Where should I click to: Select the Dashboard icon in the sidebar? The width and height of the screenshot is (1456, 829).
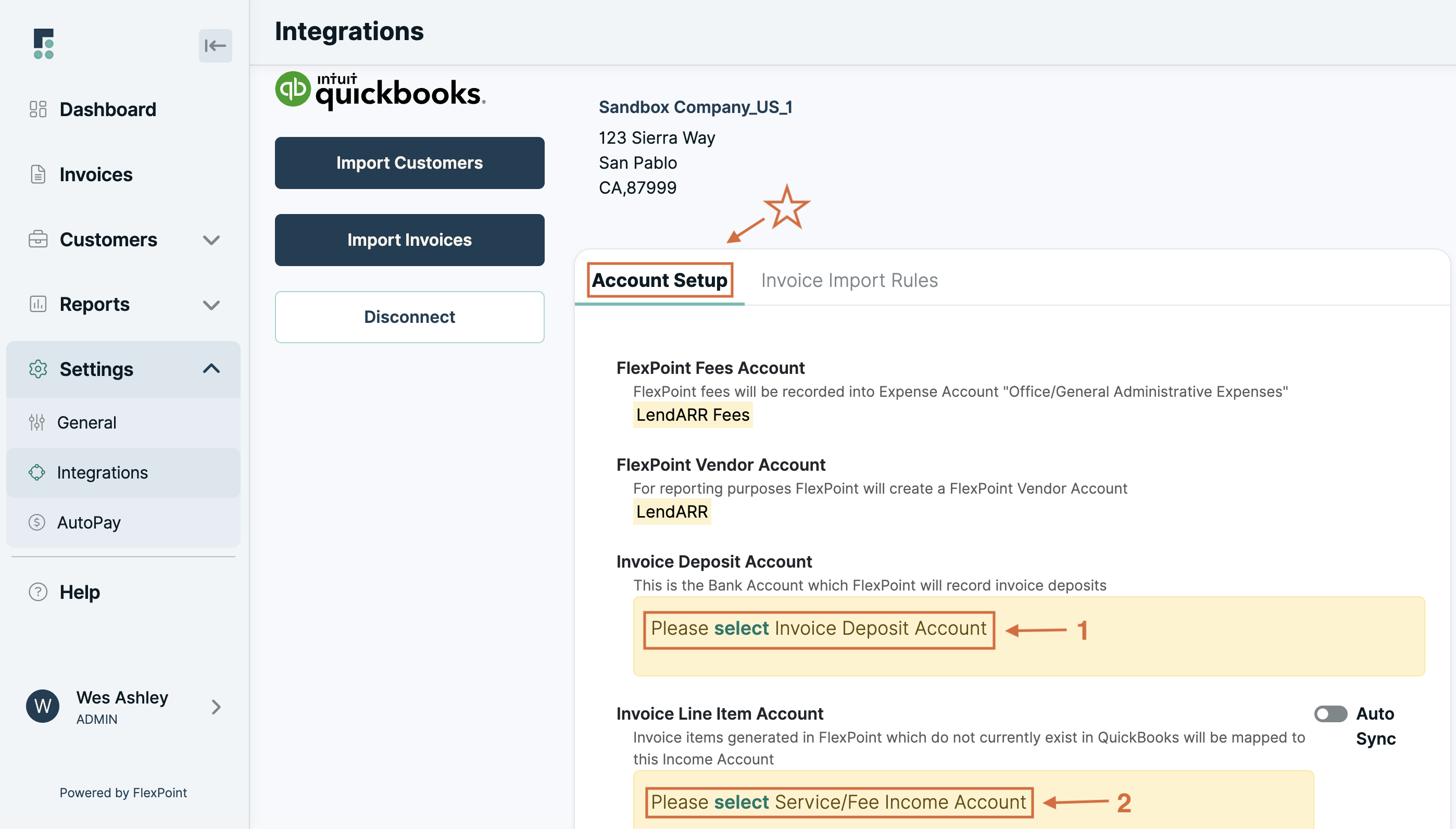[37, 109]
